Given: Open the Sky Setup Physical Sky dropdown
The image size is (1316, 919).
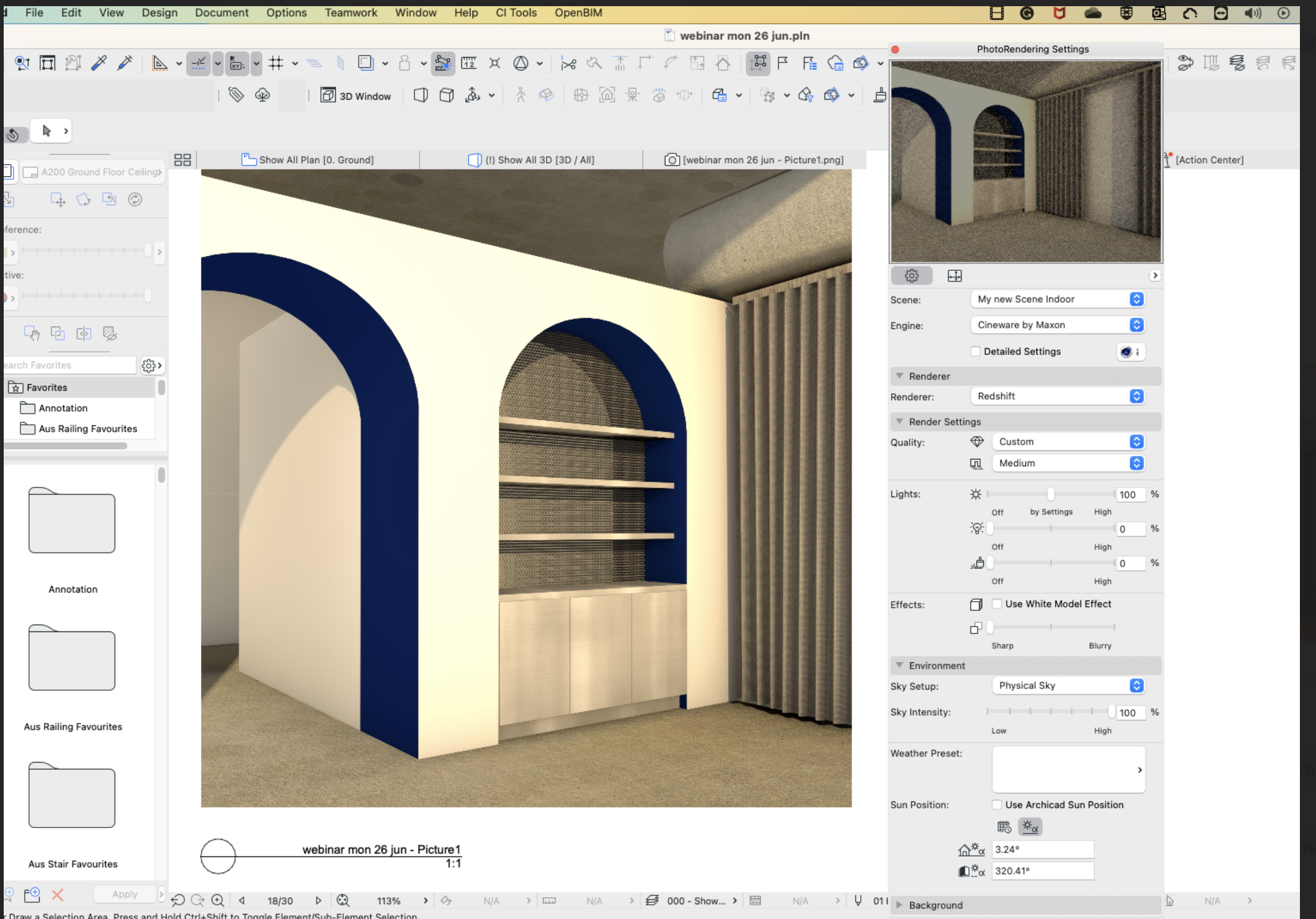Looking at the screenshot, I should 1068,685.
